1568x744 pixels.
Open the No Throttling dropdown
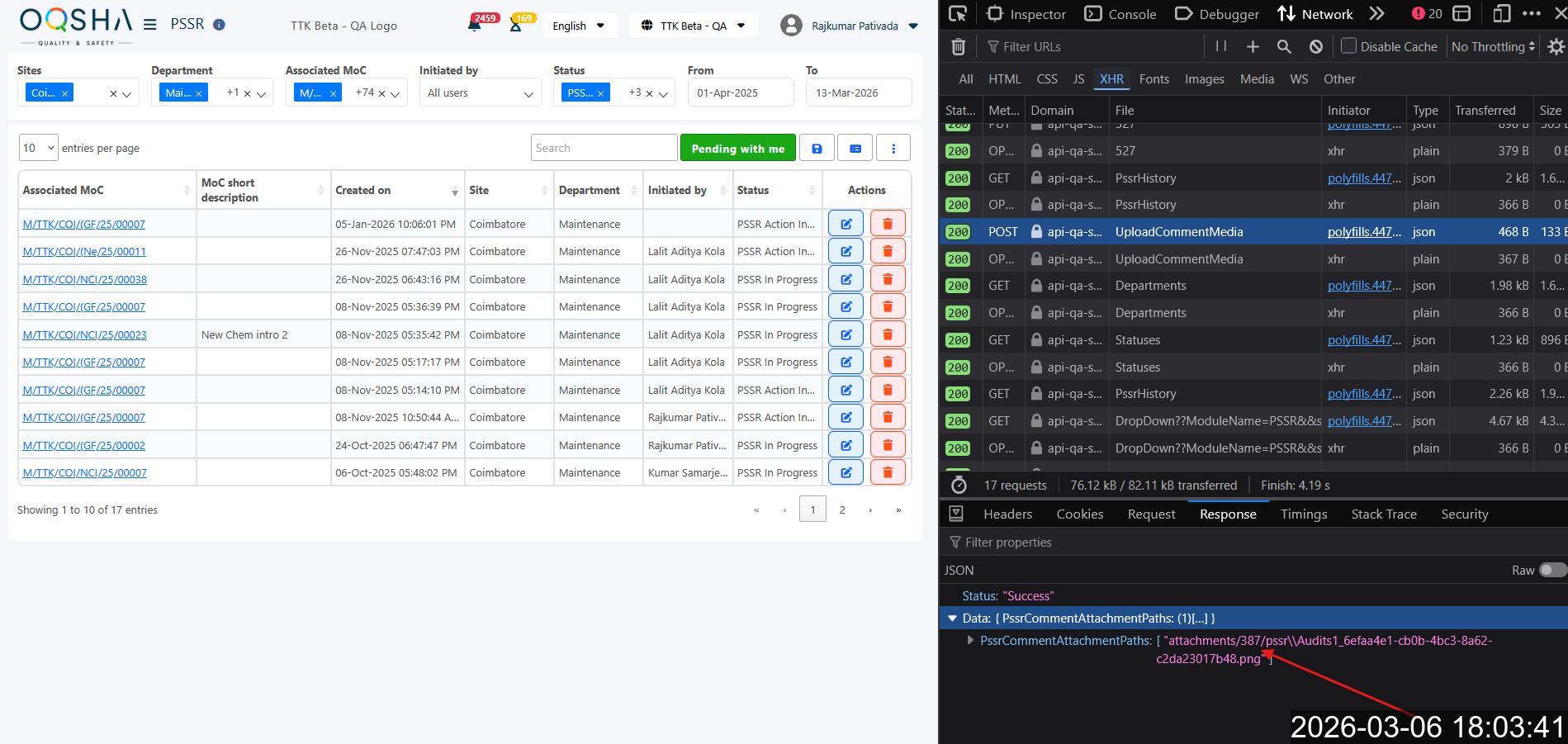point(1493,47)
